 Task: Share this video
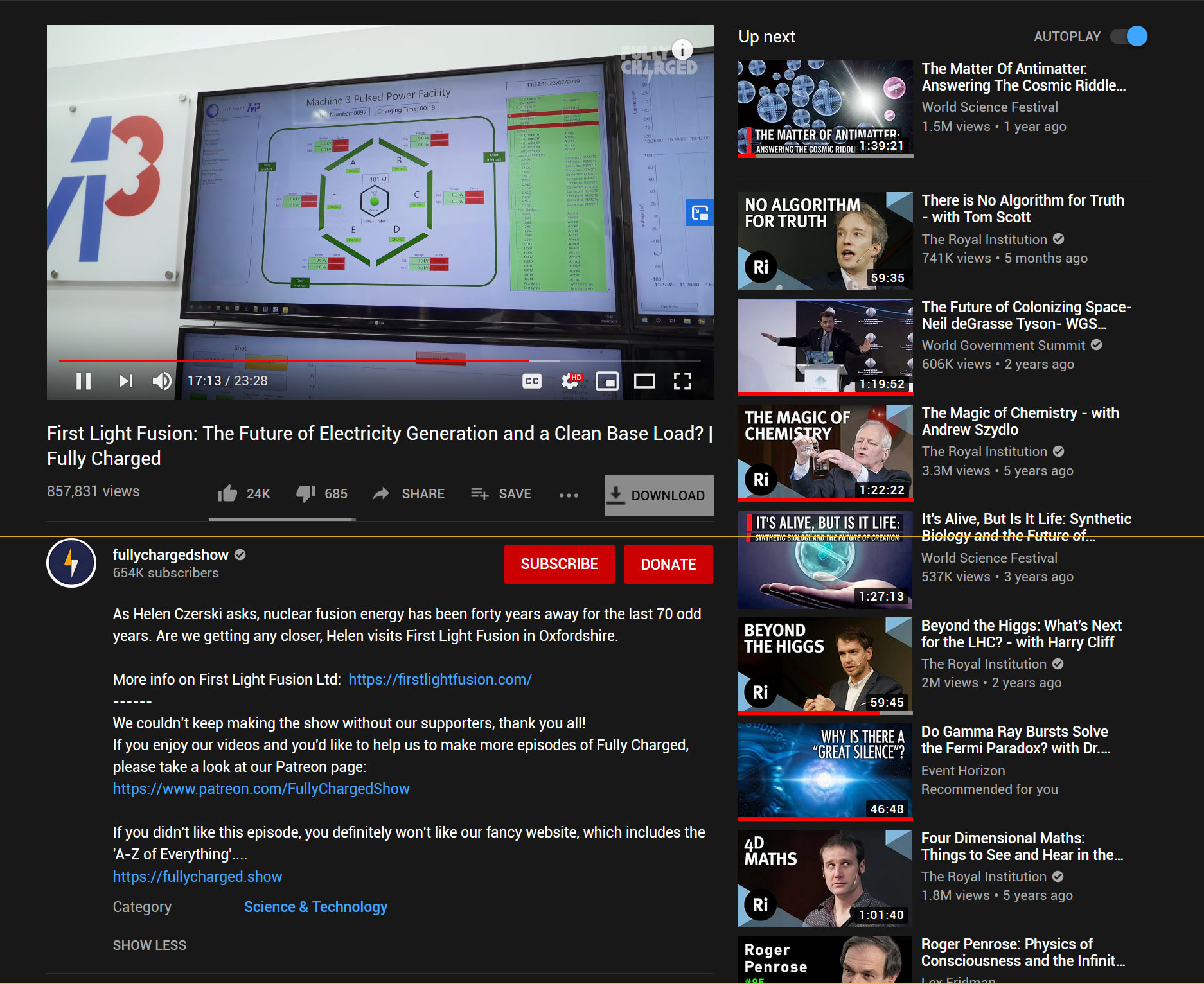click(409, 493)
